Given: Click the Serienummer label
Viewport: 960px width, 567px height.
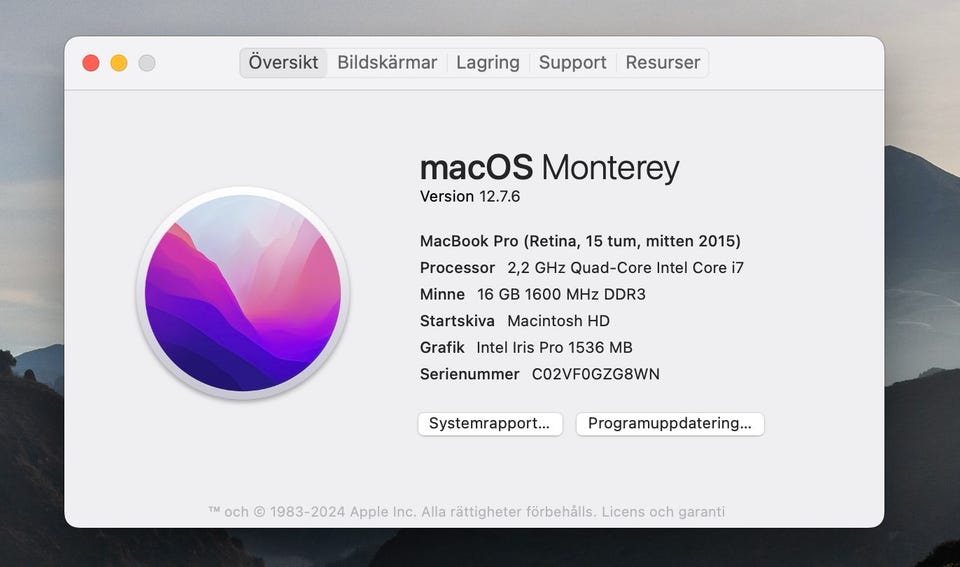Looking at the screenshot, I should (470, 374).
